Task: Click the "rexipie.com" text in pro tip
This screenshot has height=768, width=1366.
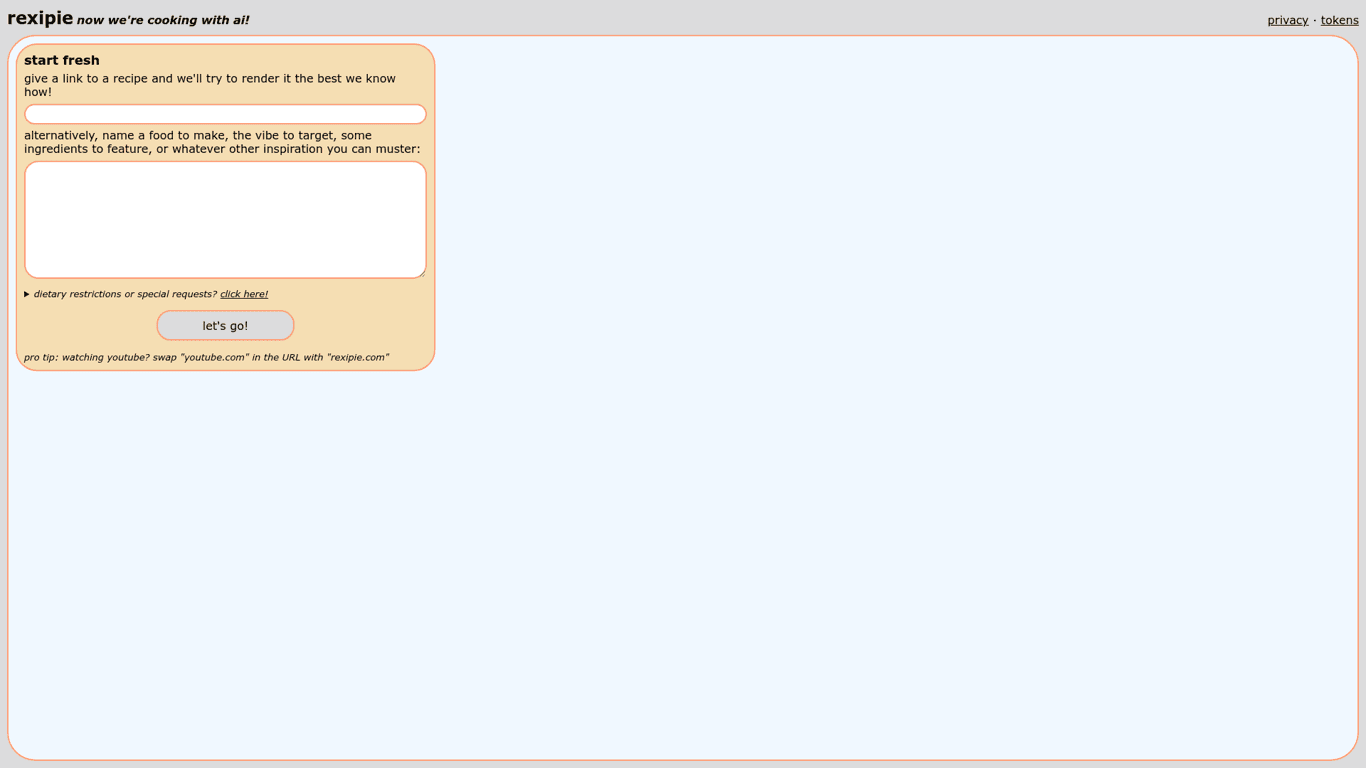Action: (358, 357)
